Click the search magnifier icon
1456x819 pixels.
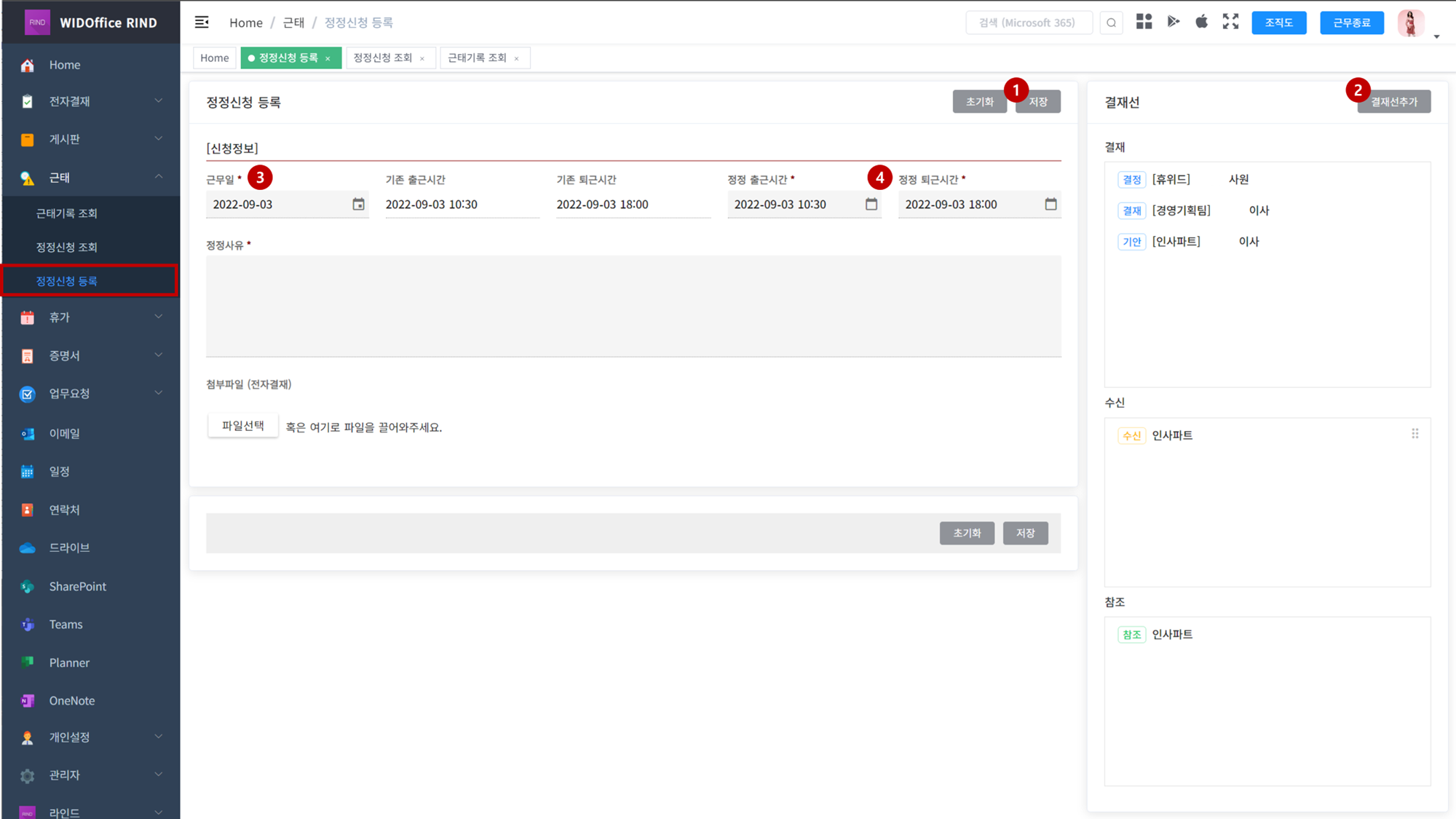pyautogui.click(x=1111, y=23)
